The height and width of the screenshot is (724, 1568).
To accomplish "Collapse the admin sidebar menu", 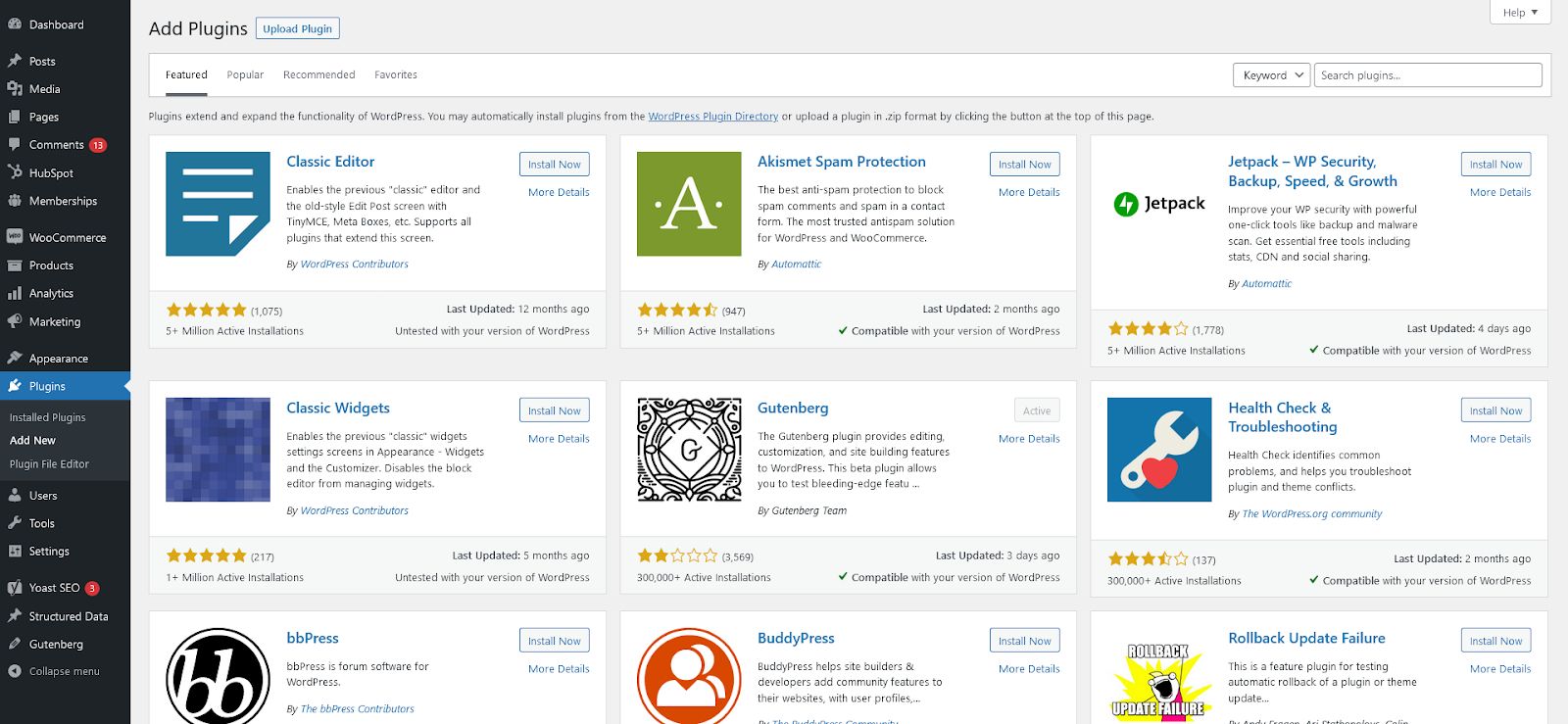I will (x=54, y=671).
